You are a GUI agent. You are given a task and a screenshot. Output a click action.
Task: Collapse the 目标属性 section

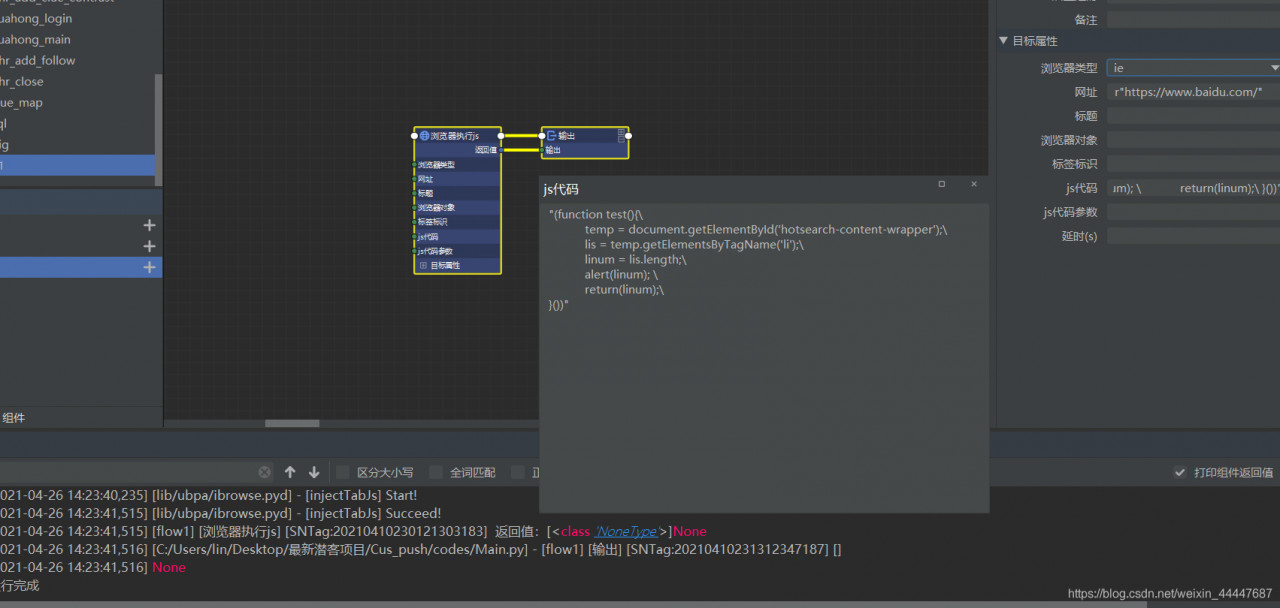[1004, 41]
